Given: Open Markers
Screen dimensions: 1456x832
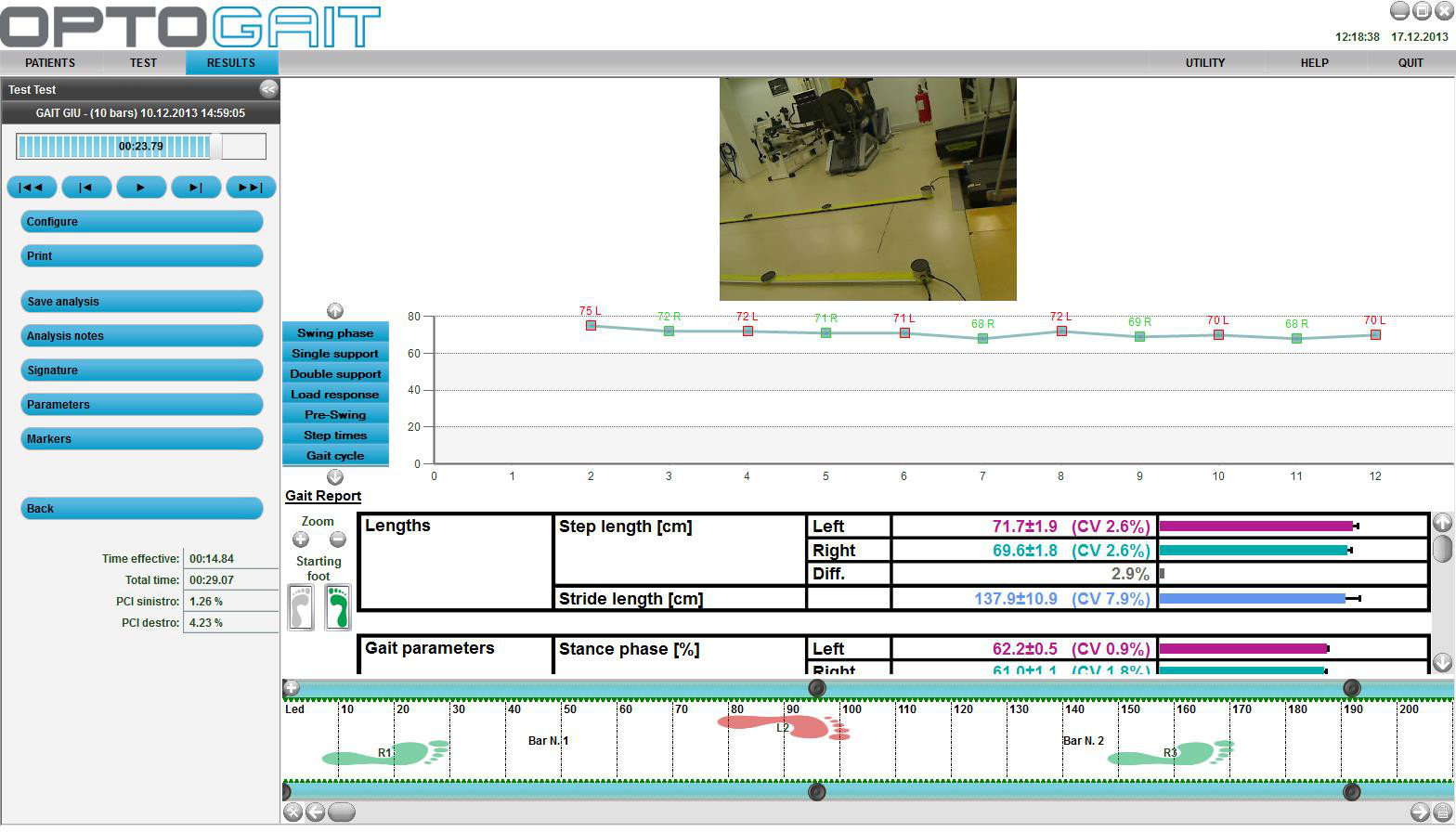Looking at the screenshot, I should tap(141, 439).
